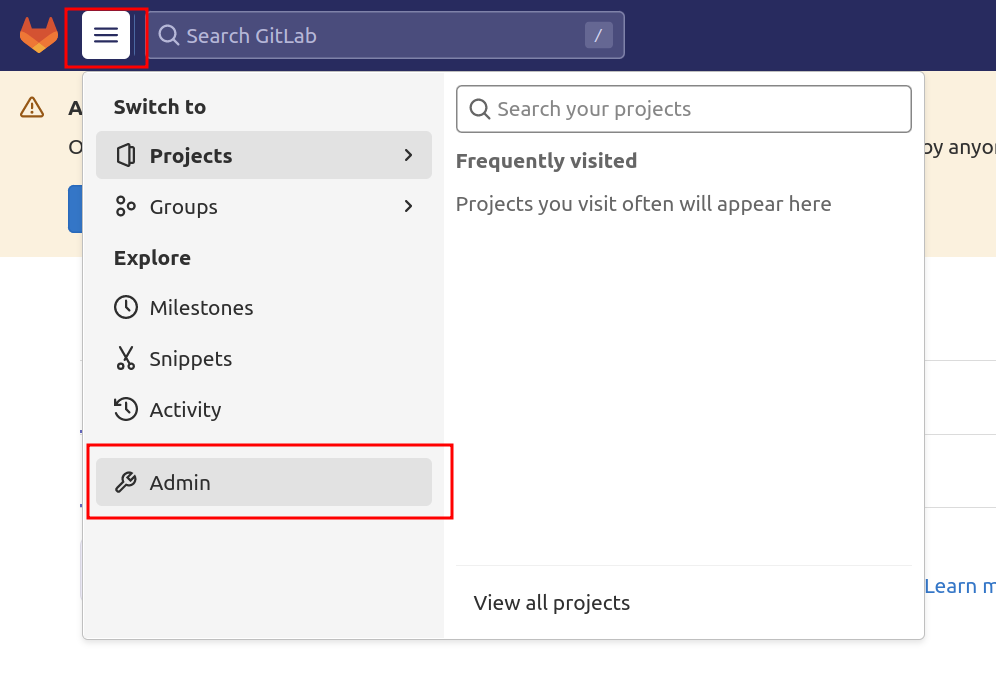This screenshot has width=996, height=692.
Task: Click the slash shortcut hint in search bar
Action: (598, 36)
